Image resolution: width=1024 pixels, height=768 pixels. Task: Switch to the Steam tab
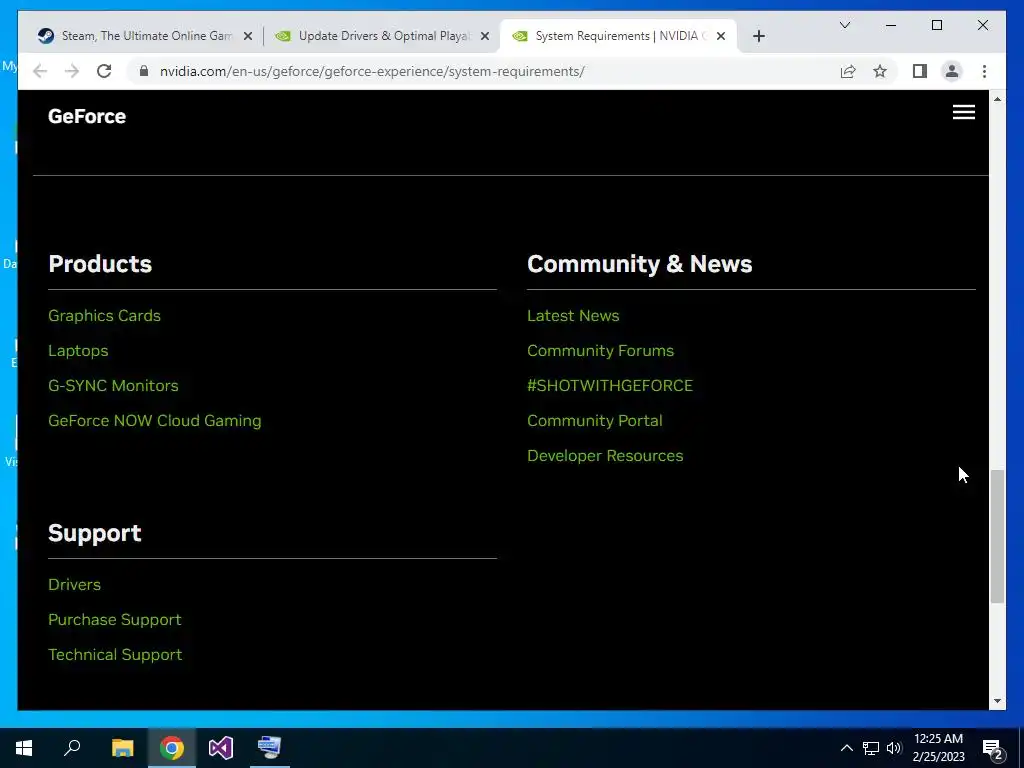click(x=146, y=36)
